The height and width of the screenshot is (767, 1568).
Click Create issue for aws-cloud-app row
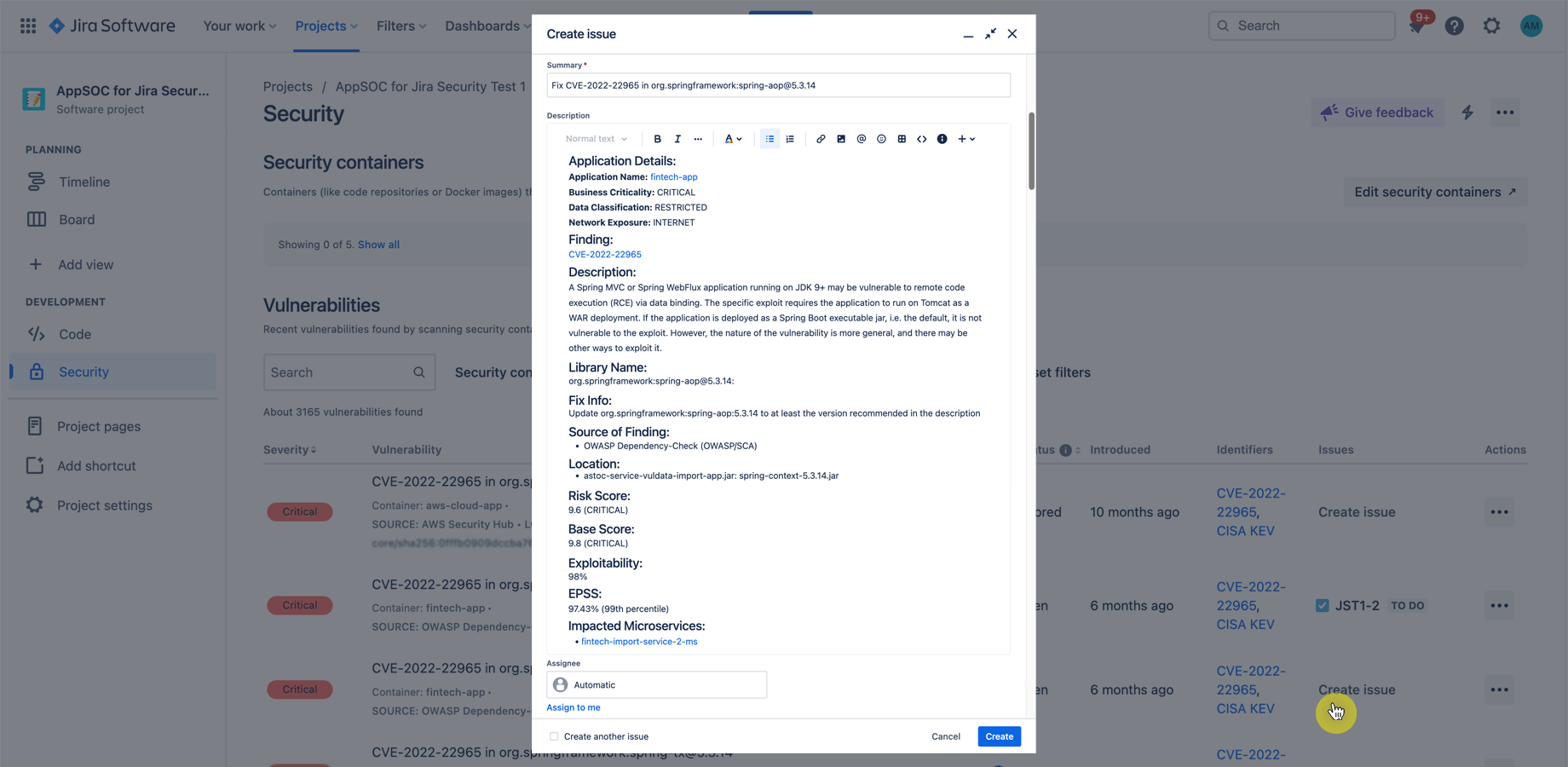coord(1357,512)
